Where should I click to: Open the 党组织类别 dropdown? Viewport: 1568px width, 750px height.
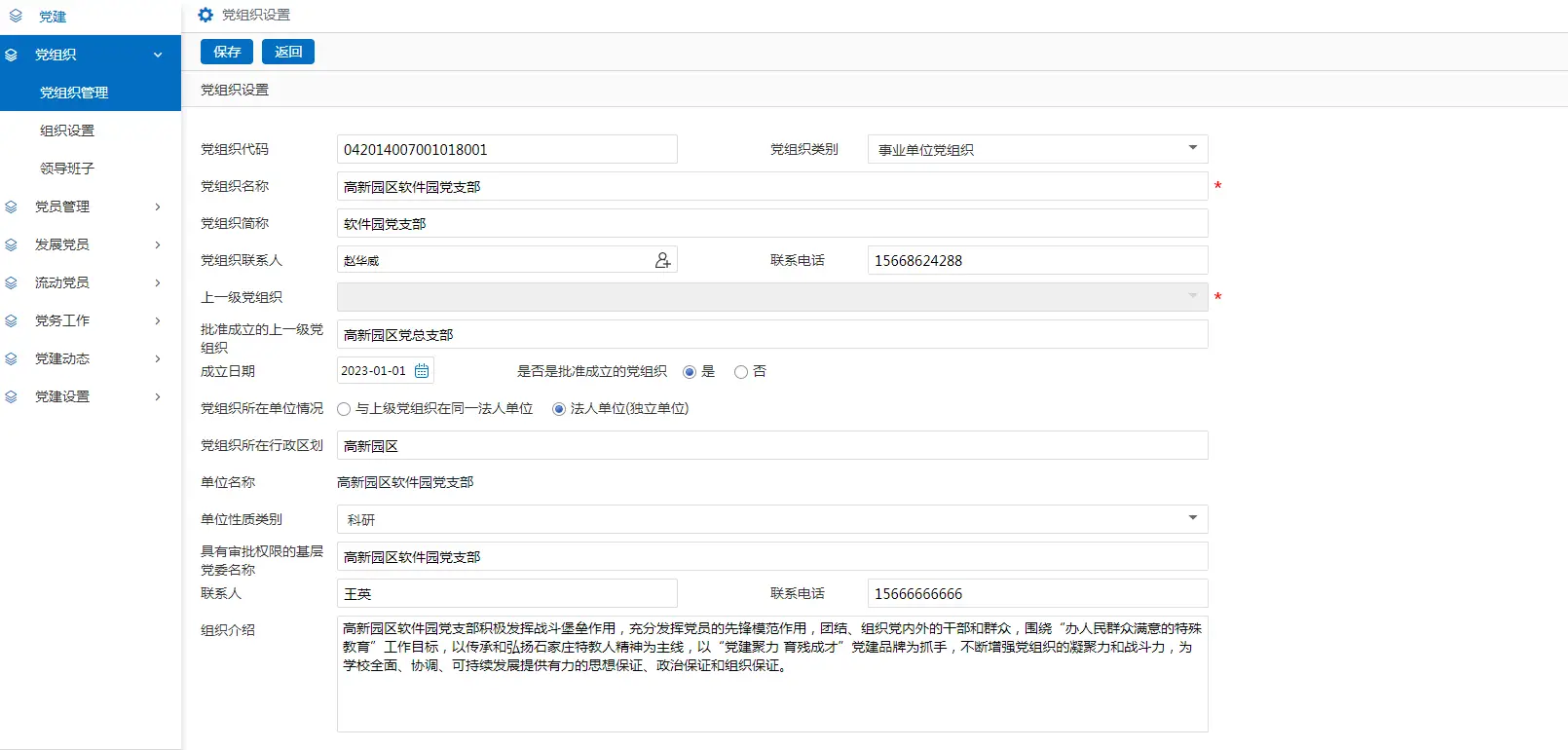click(x=1037, y=149)
